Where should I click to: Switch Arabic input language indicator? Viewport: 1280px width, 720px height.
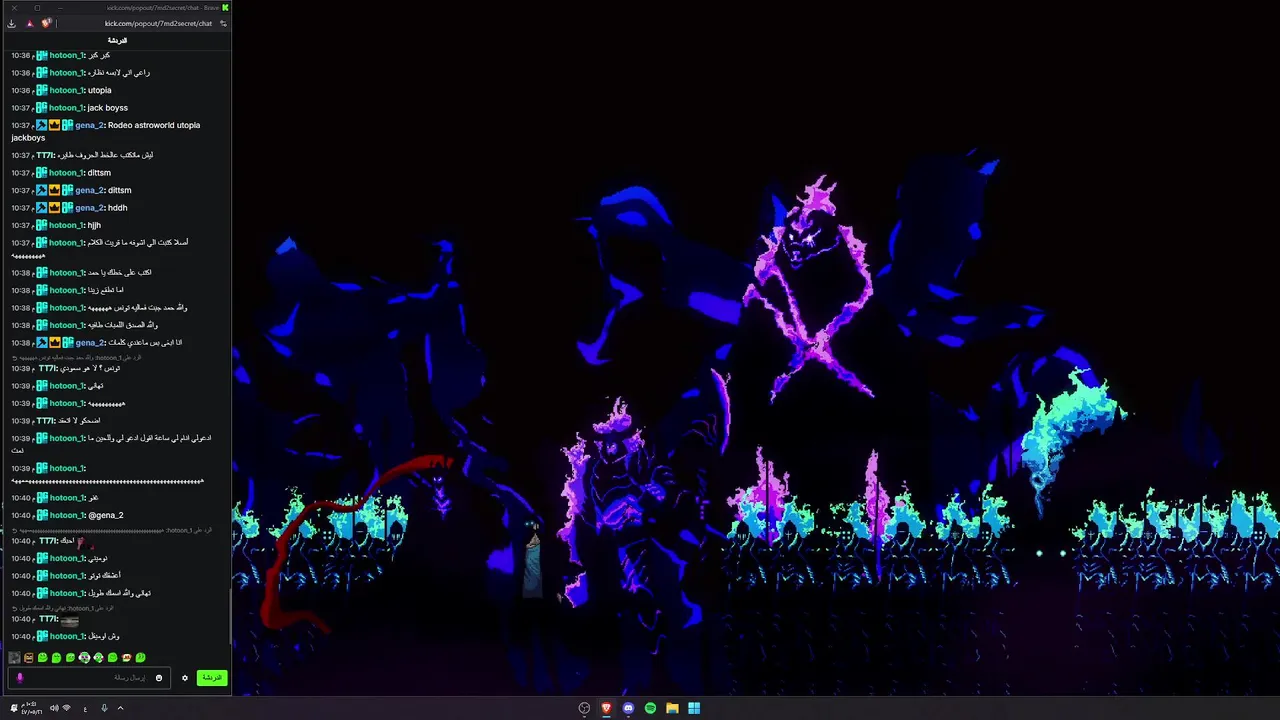pyautogui.click(x=85, y=708)
